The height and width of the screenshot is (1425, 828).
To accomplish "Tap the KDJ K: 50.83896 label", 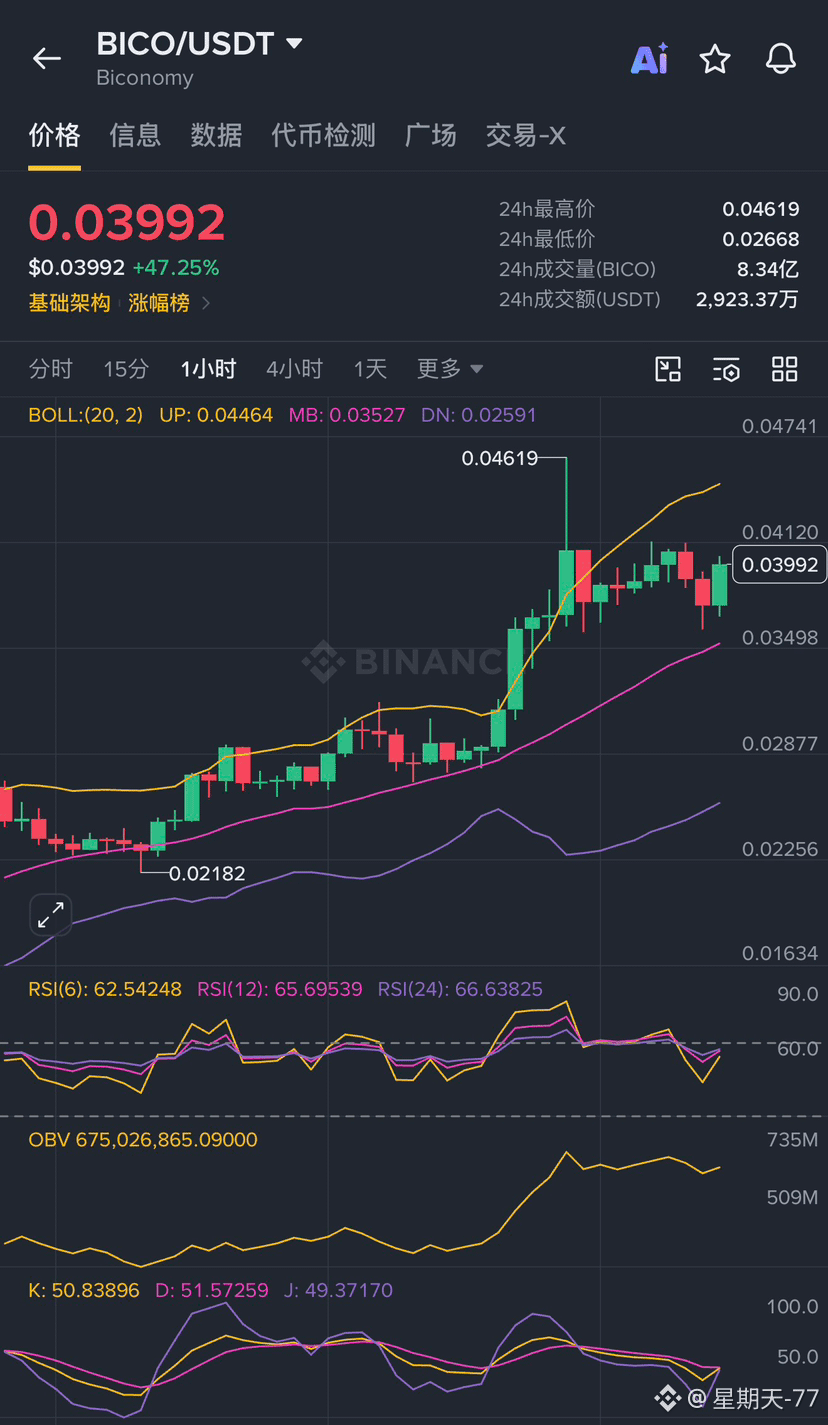I will [x=84, y=1290].
